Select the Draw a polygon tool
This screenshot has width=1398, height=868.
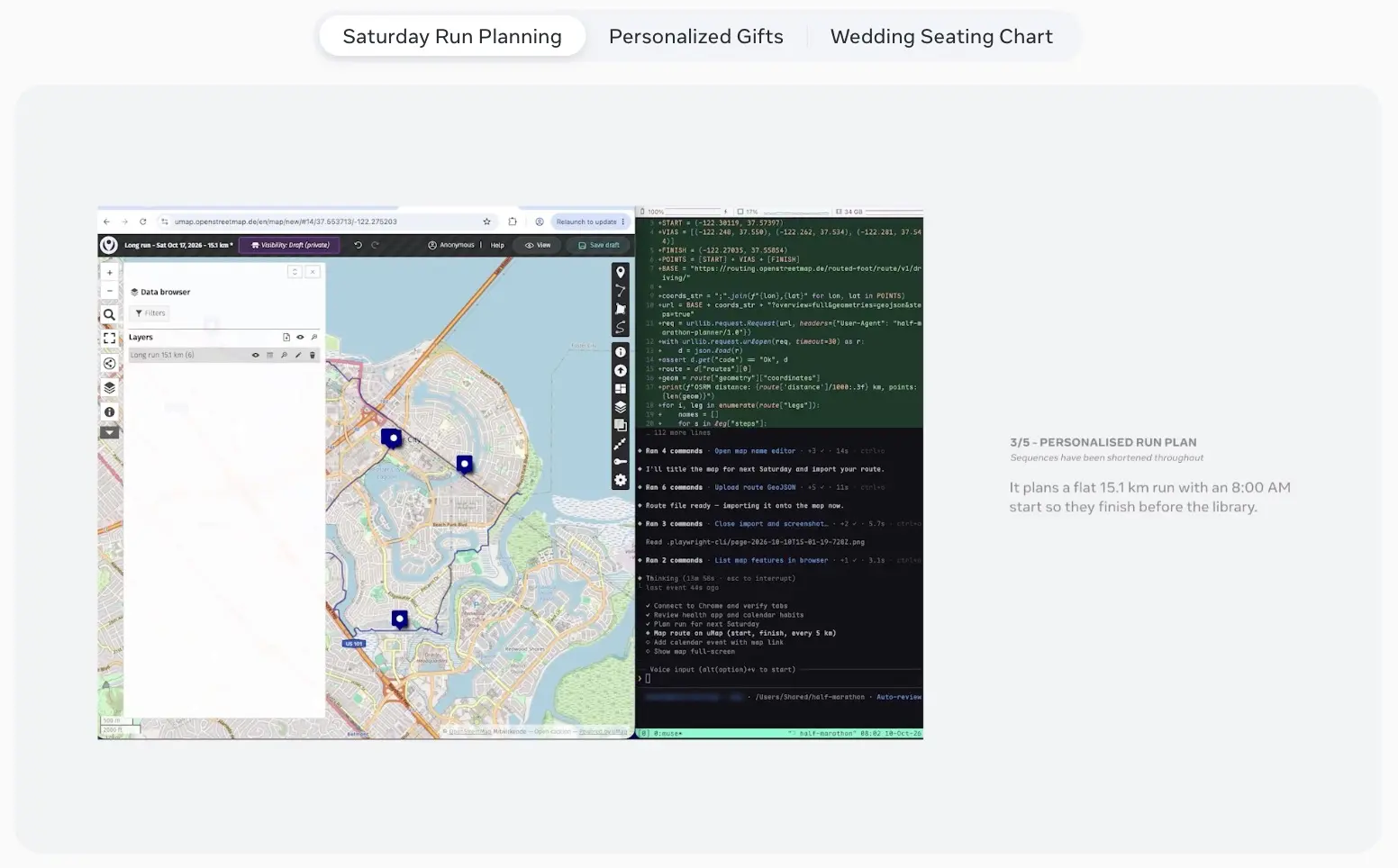(x=620, y=308)
